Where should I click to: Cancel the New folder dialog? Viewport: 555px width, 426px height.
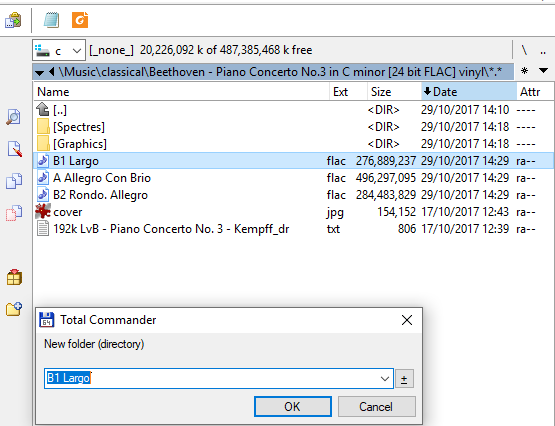click(376, 407)
